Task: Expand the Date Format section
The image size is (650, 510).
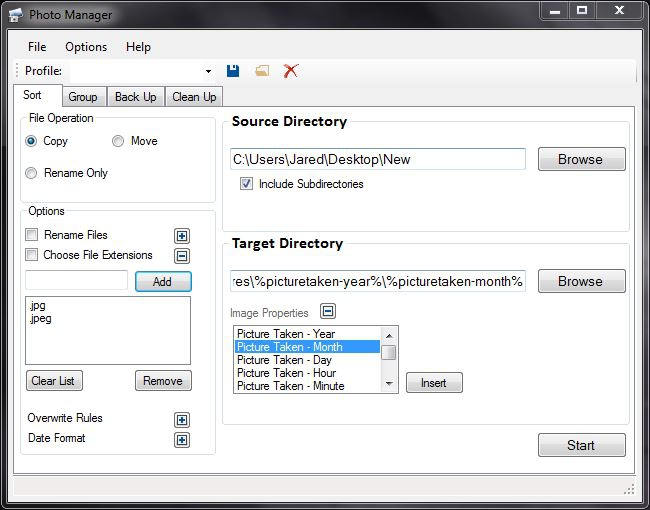Action: [182, 440]
